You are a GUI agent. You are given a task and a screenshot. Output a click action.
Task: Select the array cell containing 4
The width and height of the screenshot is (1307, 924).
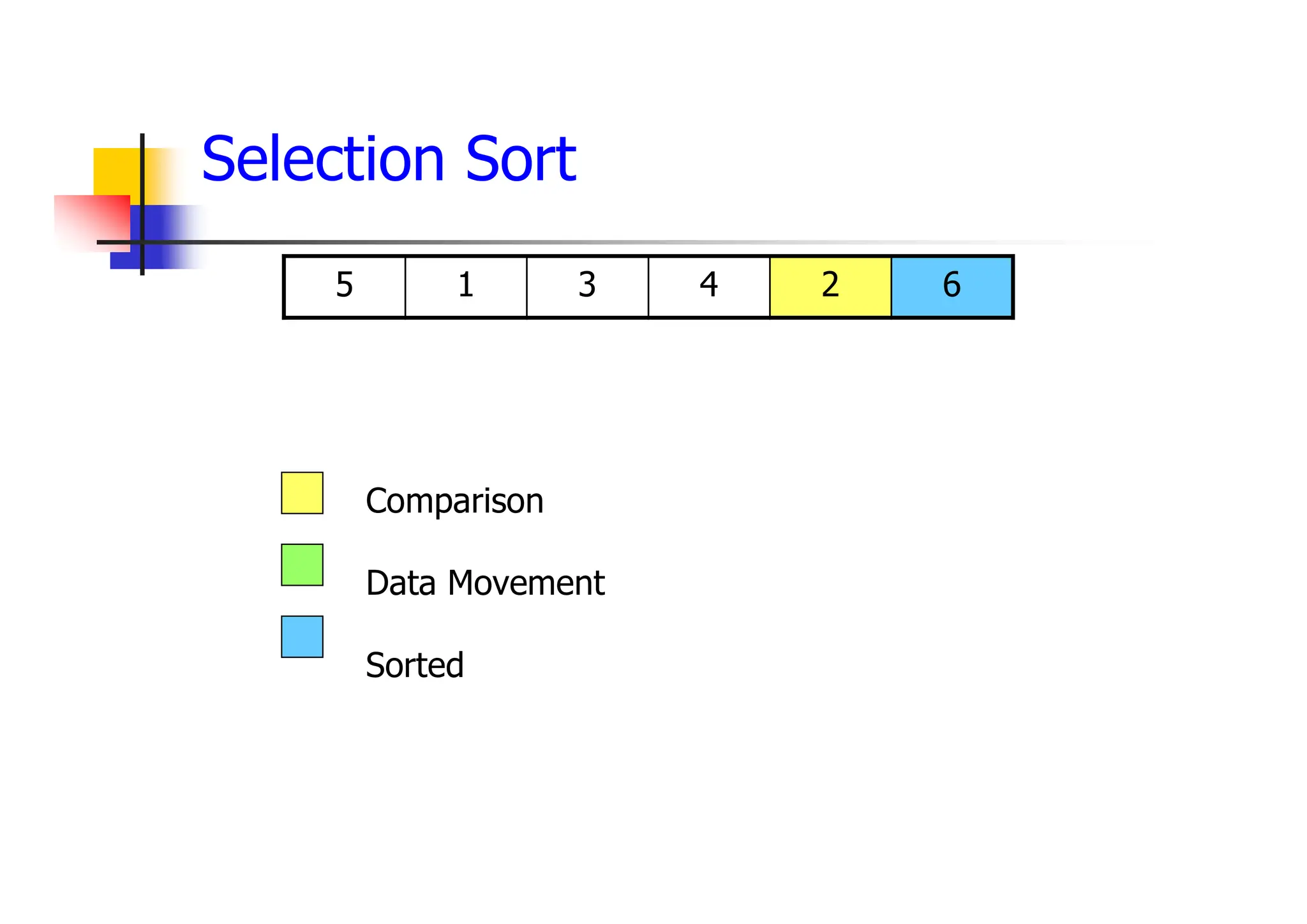pos(709,286)
